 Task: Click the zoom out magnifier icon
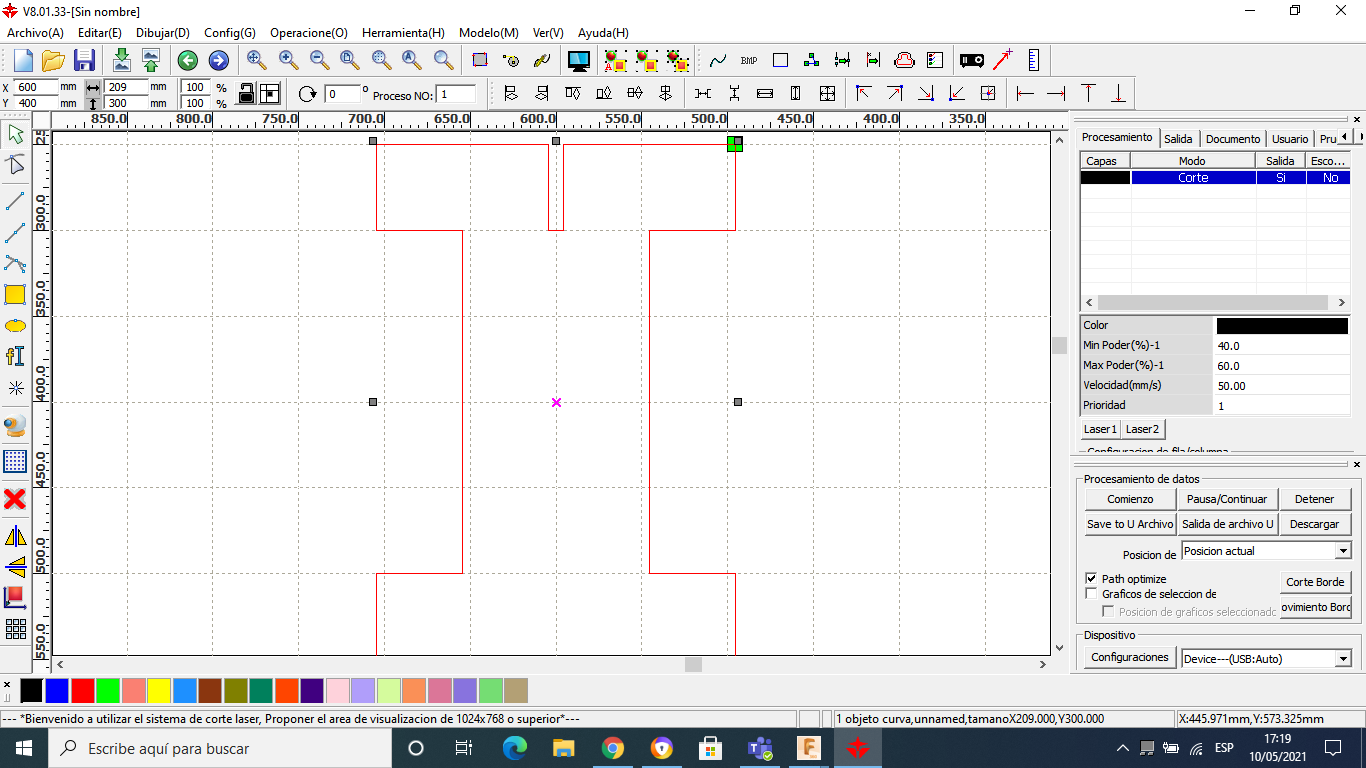point(319,60)
